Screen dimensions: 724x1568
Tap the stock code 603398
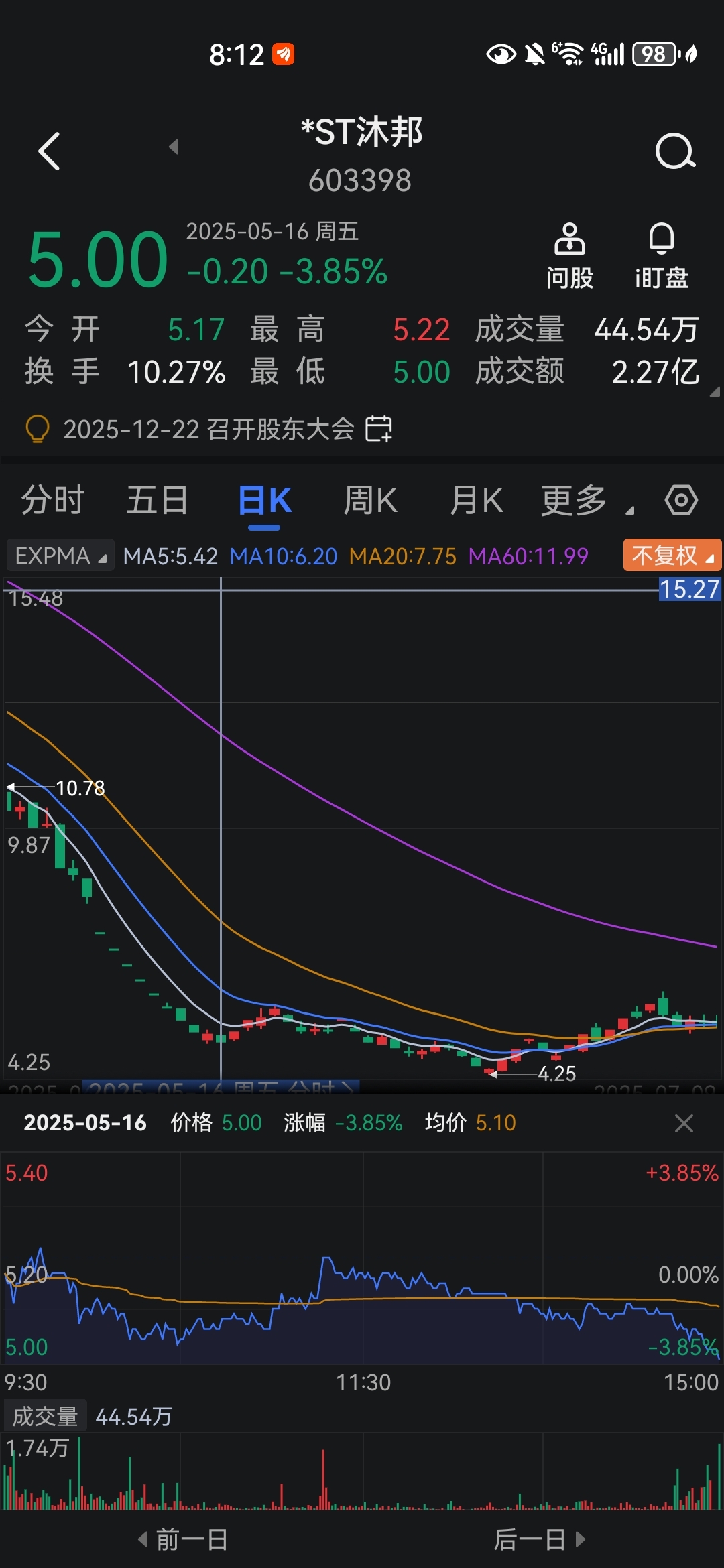[x=360, y=180]
